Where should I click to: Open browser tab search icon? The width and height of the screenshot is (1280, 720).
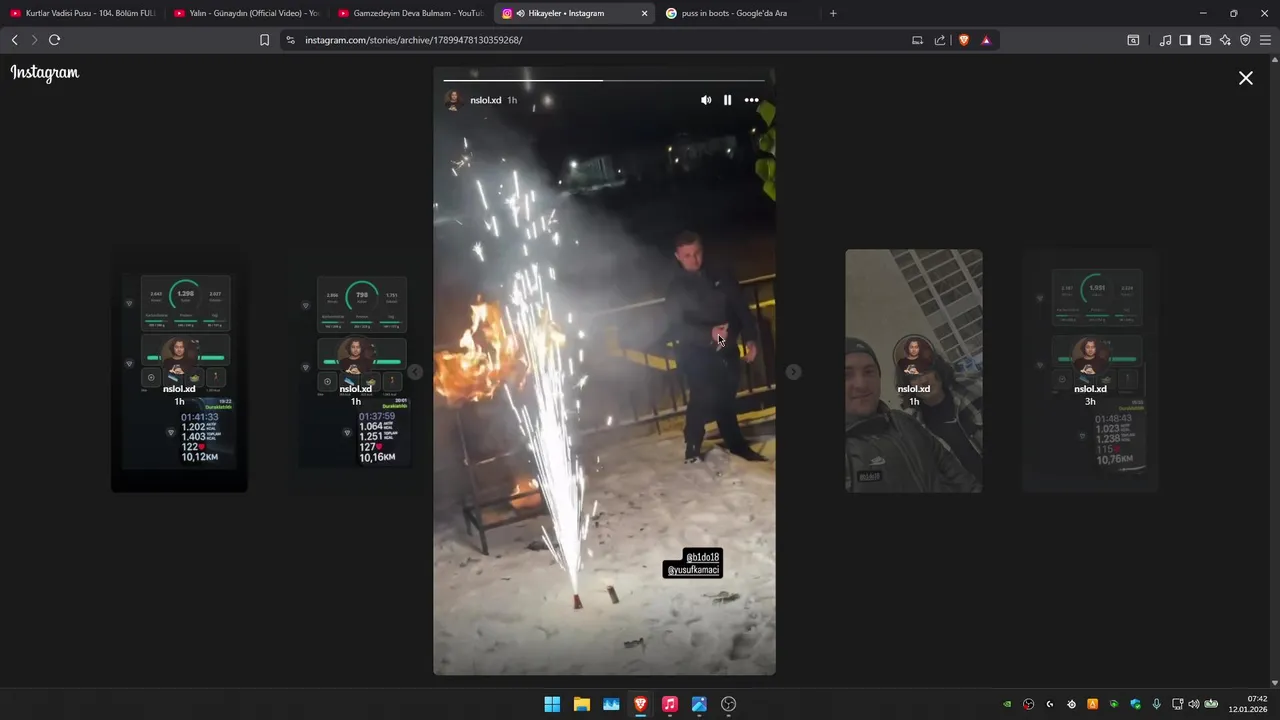(1133, 40)
